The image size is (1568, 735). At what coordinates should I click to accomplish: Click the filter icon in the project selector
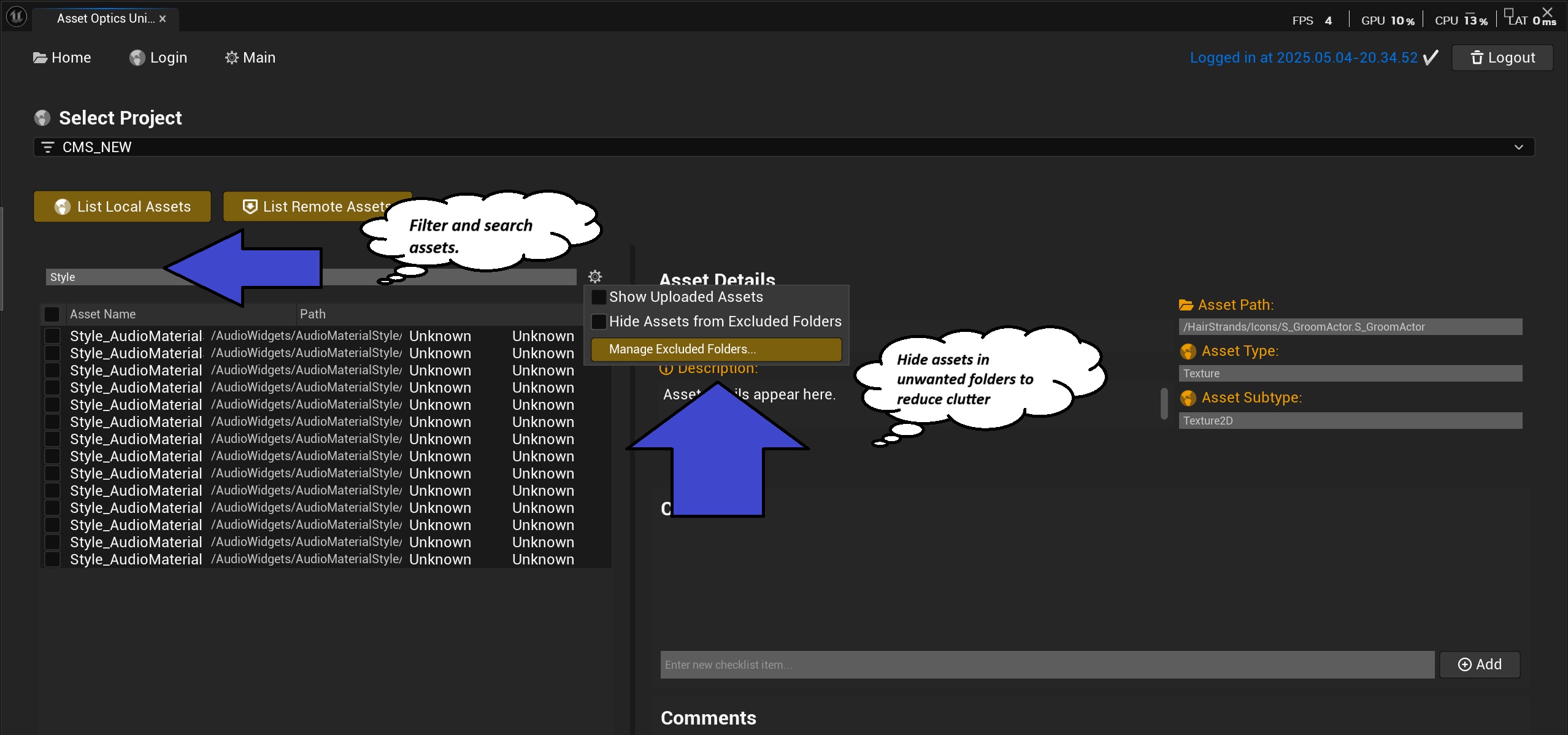click(x=48, y=147)
